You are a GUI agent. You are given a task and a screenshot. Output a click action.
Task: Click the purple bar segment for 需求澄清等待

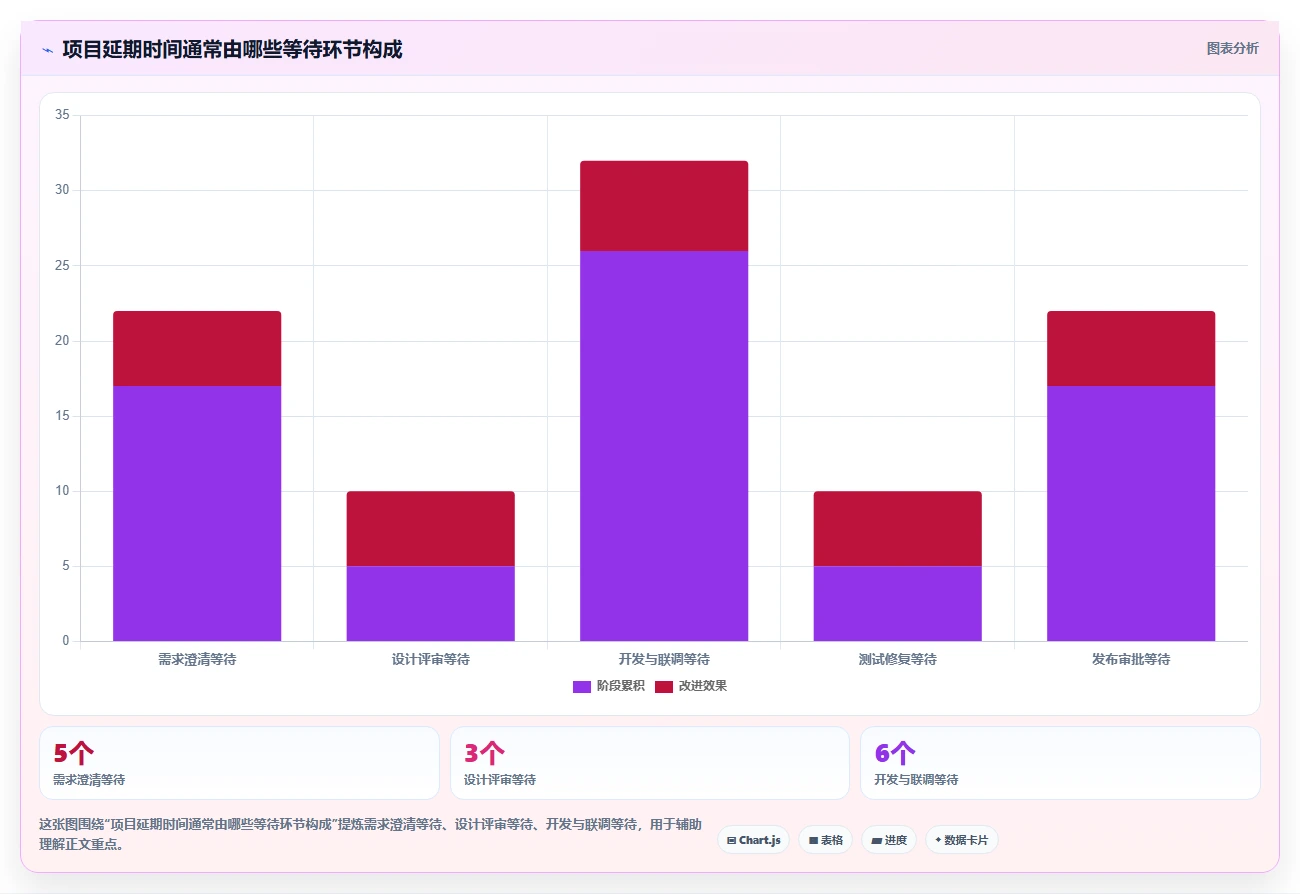tap(197, 513)
